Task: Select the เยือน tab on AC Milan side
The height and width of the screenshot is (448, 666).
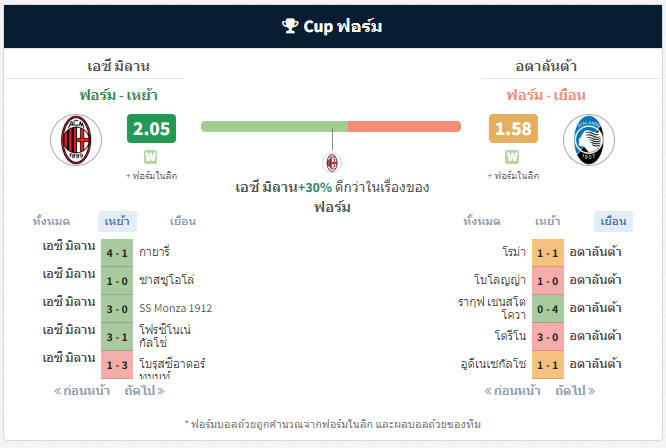Action: coord(183,221)
